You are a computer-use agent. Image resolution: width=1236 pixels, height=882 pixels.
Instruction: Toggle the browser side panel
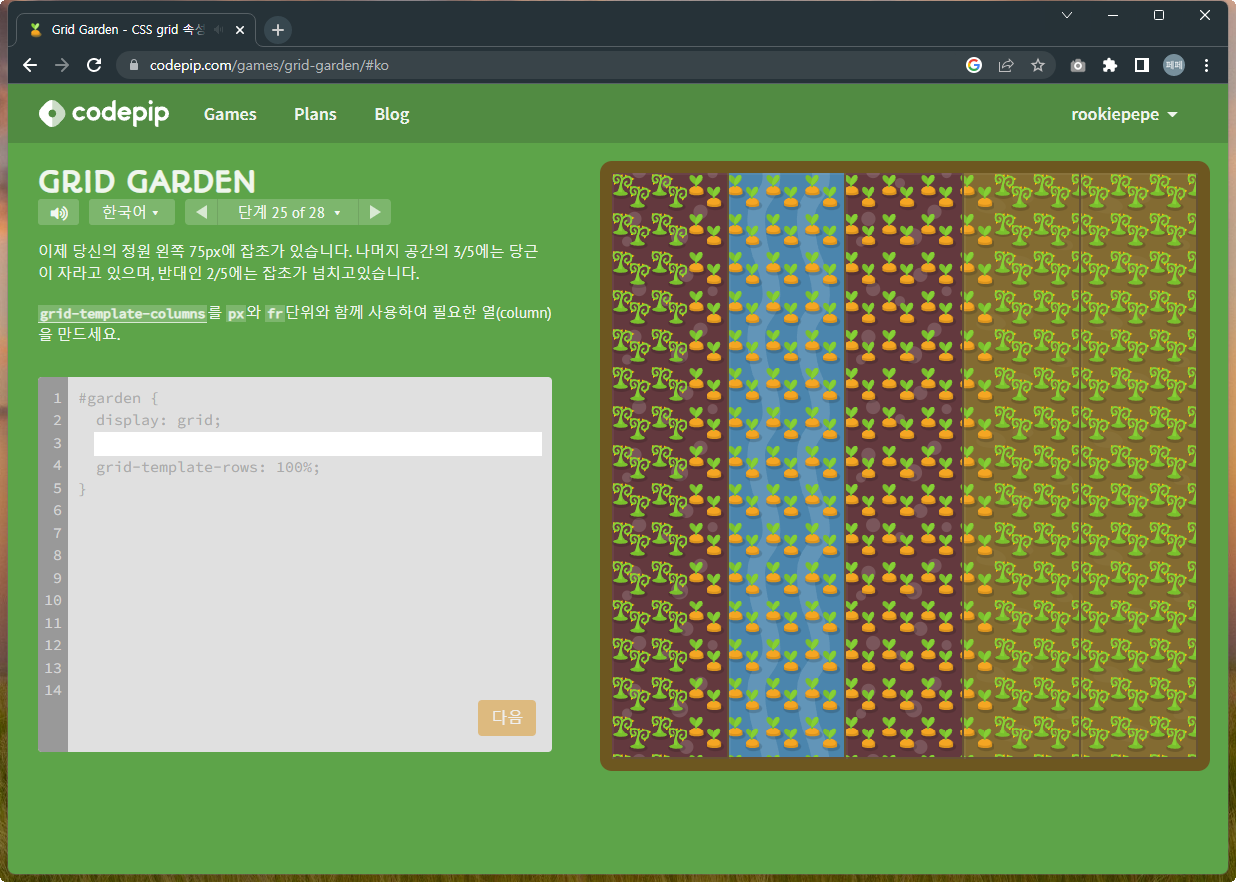[x=1141, y=65]
